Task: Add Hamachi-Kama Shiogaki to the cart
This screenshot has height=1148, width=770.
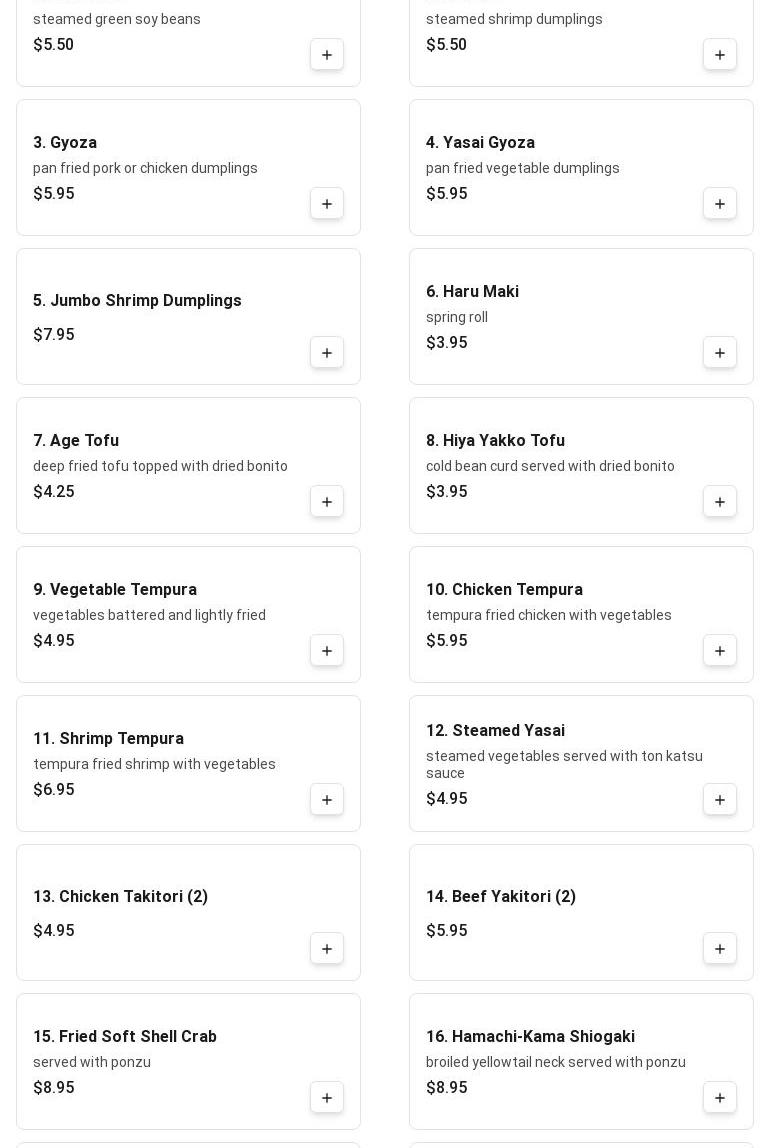Action: tap(720, 1098)
